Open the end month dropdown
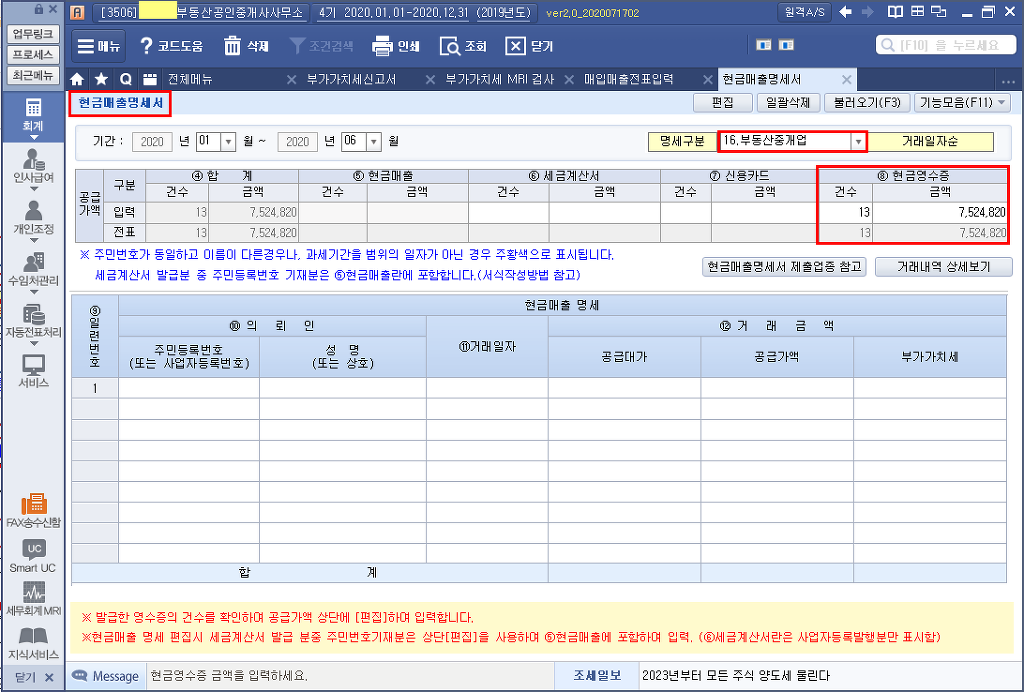Viewport: 1024px width, 692px height. point(373,142)
